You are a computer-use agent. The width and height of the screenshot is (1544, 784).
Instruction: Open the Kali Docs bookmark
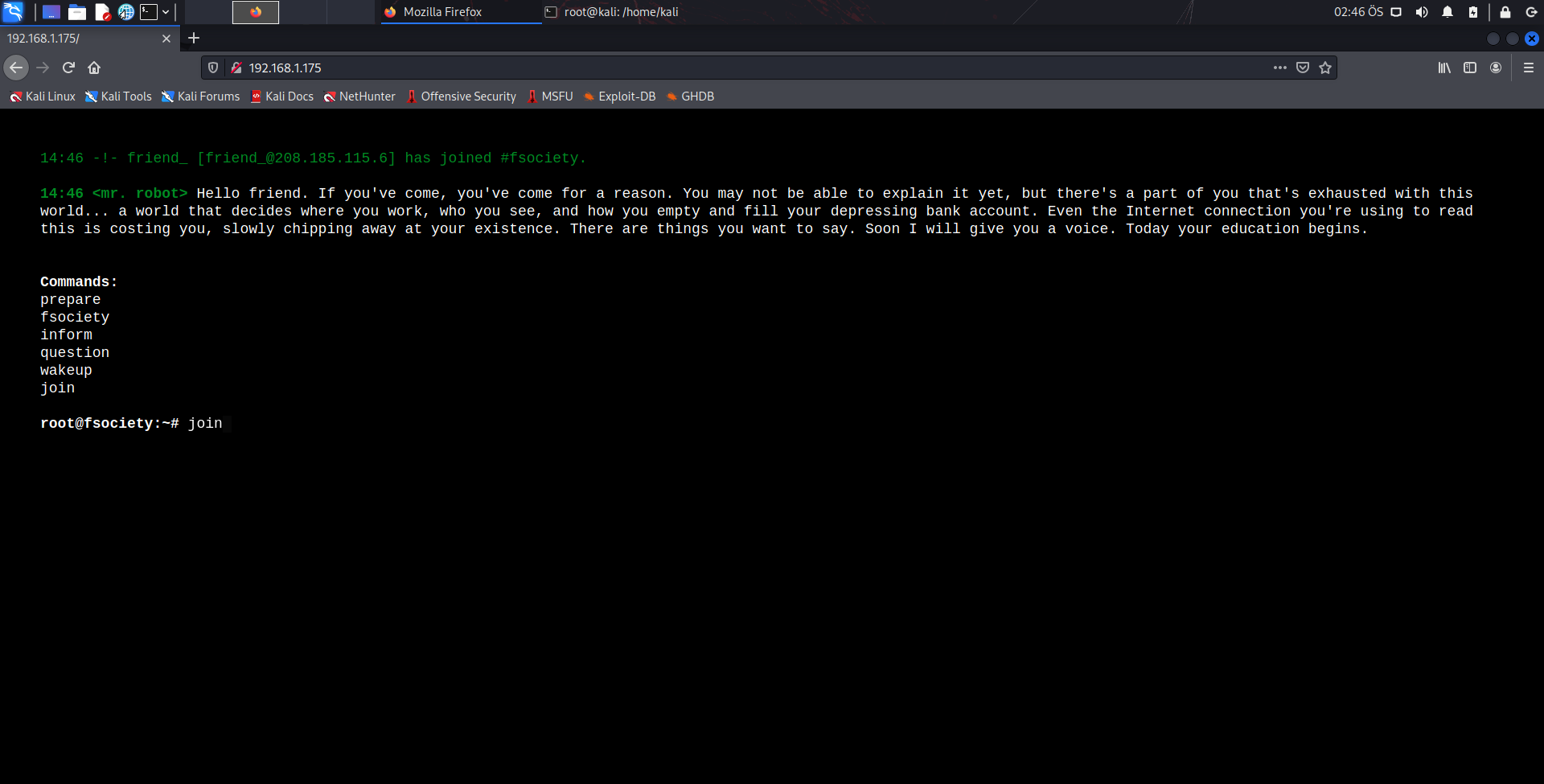[282, 96]
